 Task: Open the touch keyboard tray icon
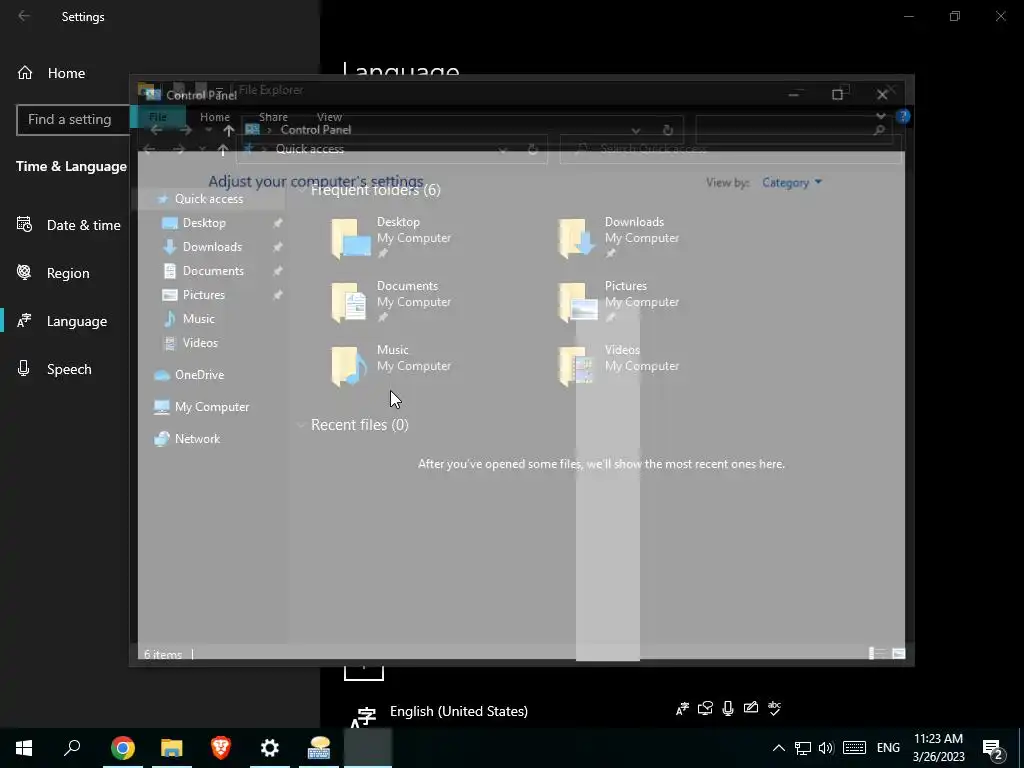(x=854, y=748)
